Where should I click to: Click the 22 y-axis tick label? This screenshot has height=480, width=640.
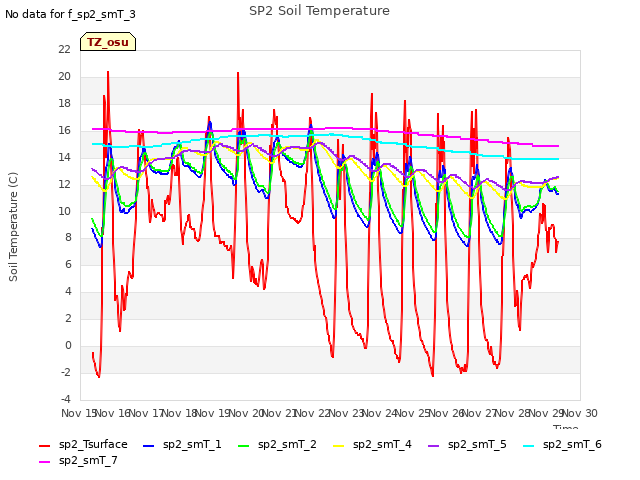64,49
